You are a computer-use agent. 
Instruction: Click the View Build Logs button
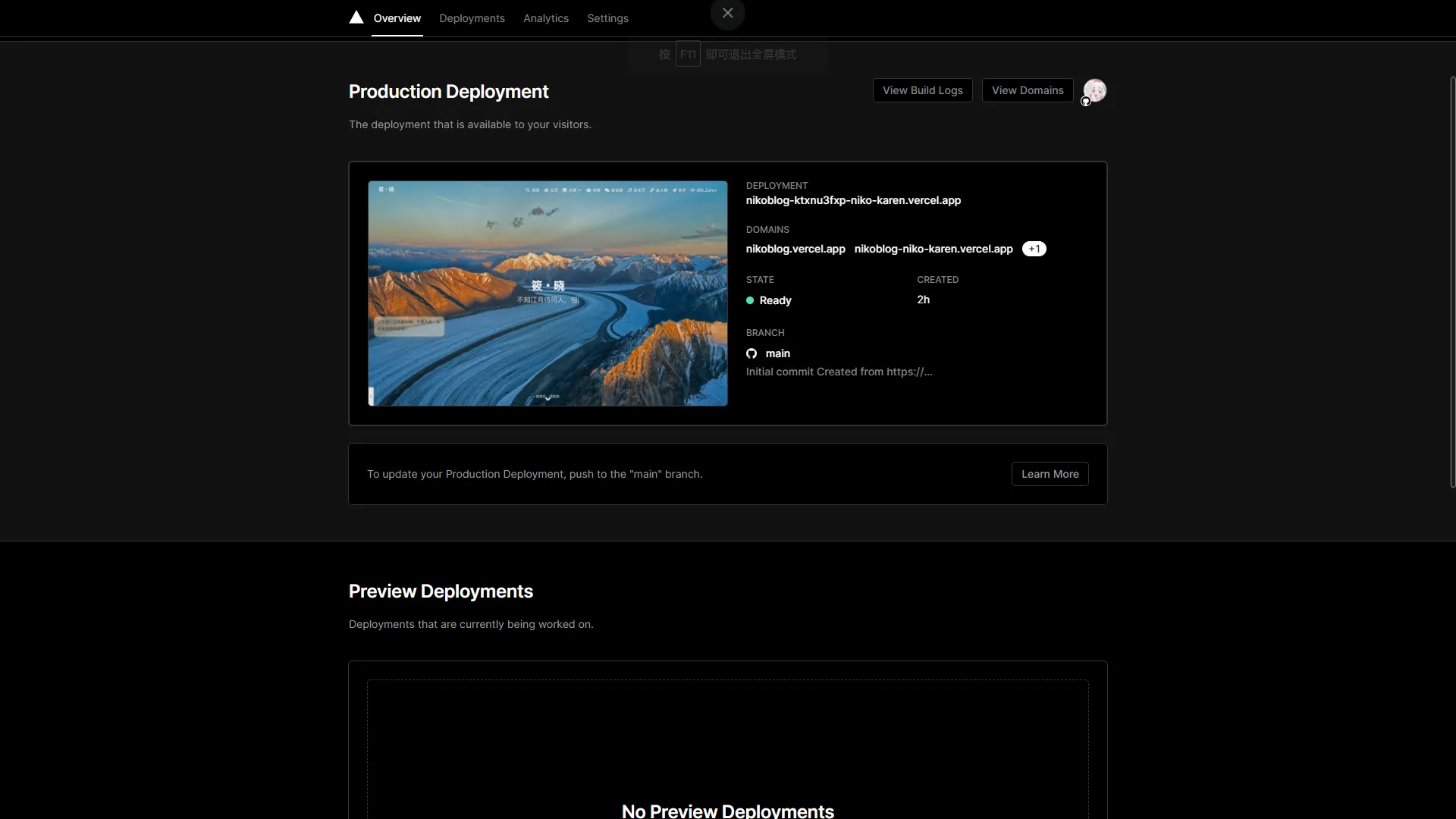click(x=922, y=90)
